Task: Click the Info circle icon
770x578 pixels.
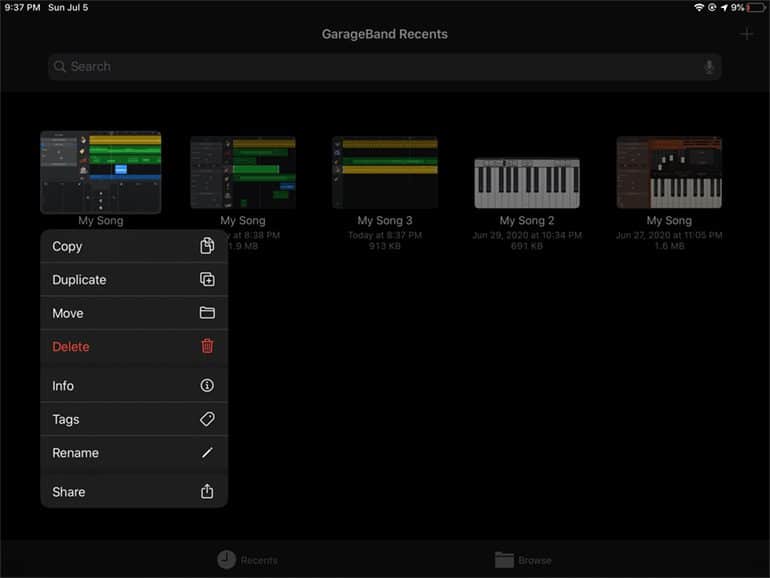Action: tap(207, 386)
